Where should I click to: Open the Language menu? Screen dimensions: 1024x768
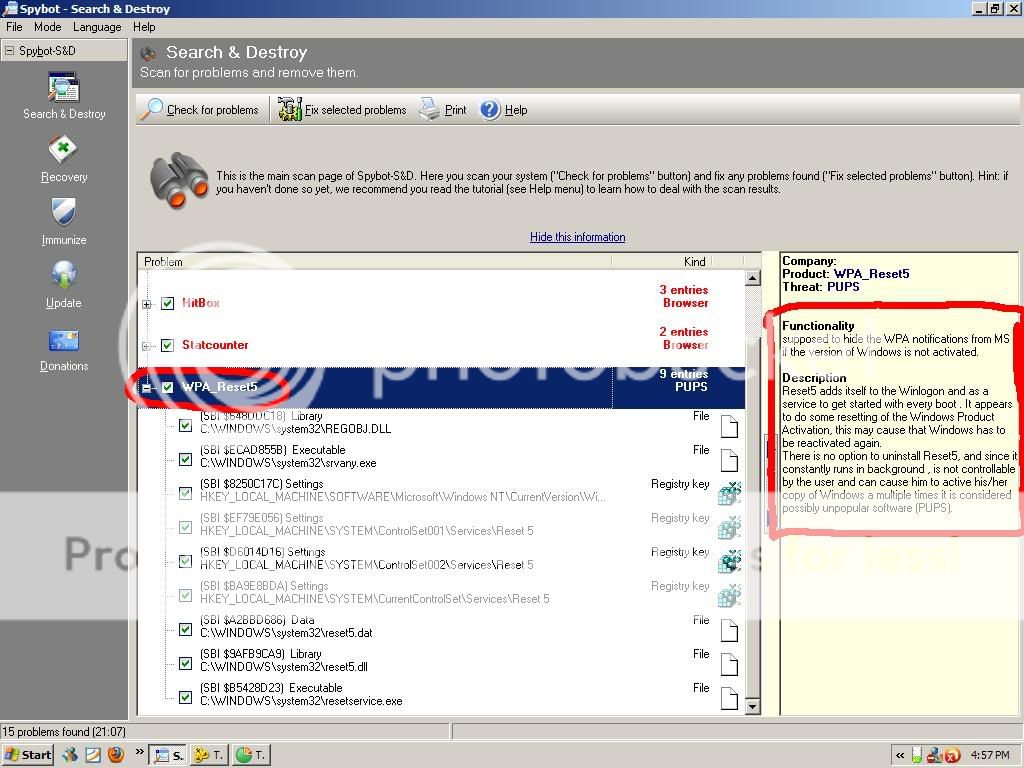point(97,27)
